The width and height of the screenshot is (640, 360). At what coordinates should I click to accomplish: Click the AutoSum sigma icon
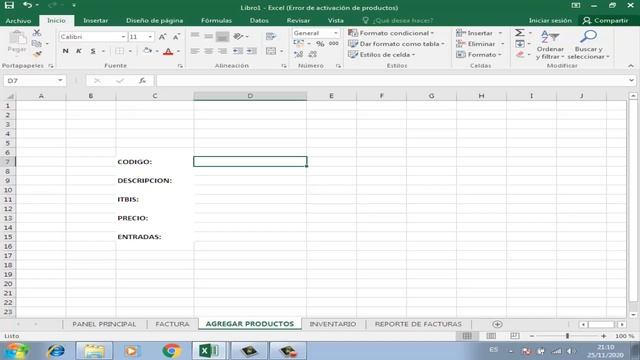coord(520,32)
